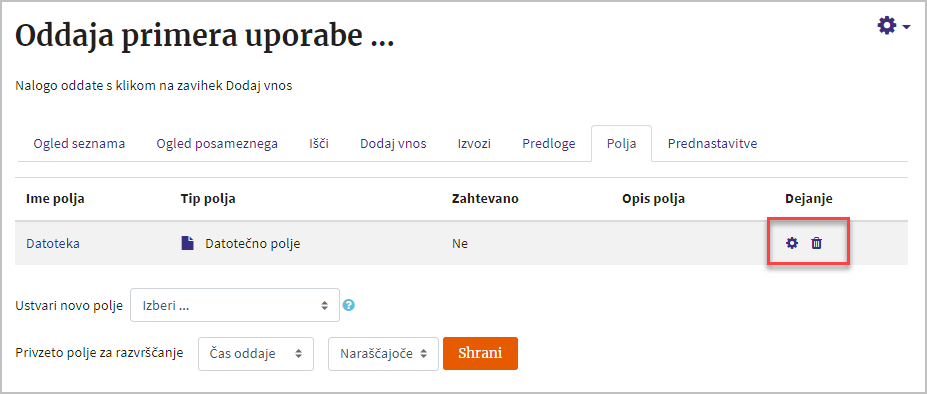The image size is (927, 394).
Task: Click the orange Shrani button
Action: 480,354
